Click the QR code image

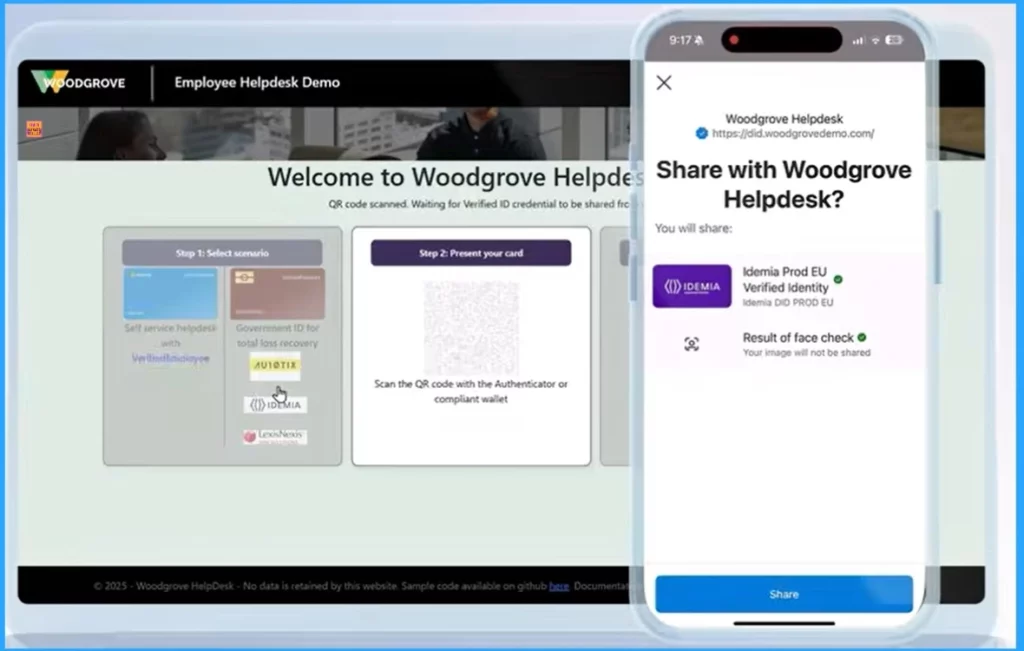(x=471, y=327)
